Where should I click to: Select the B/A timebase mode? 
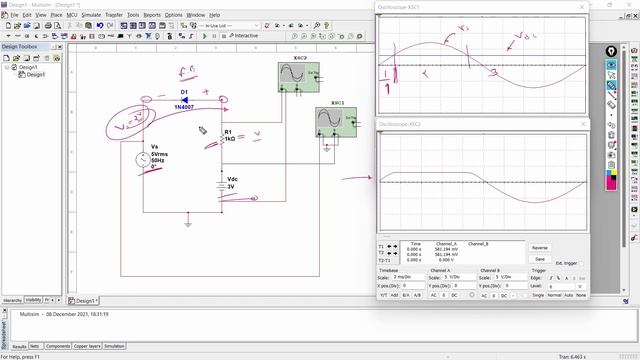pyautogui.click(x=406, y=295)
